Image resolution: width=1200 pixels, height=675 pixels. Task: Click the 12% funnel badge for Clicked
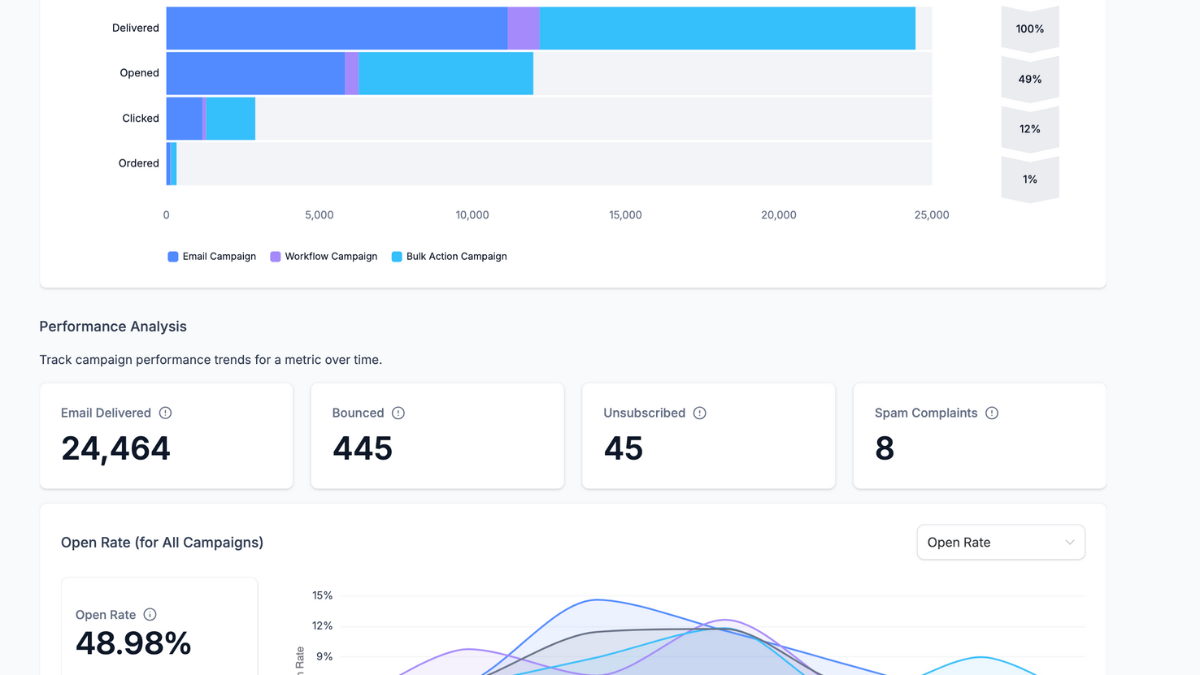[x=1030, y=129]
